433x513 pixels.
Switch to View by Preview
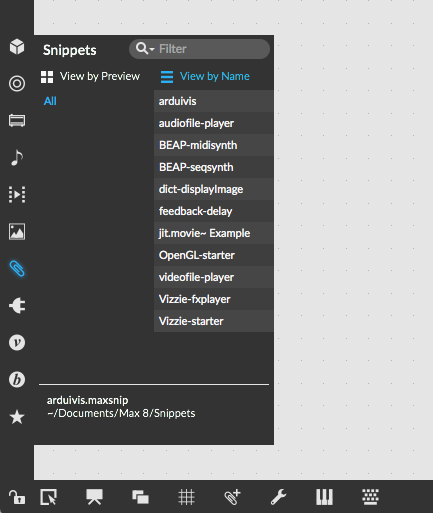(x=90, y=77)
